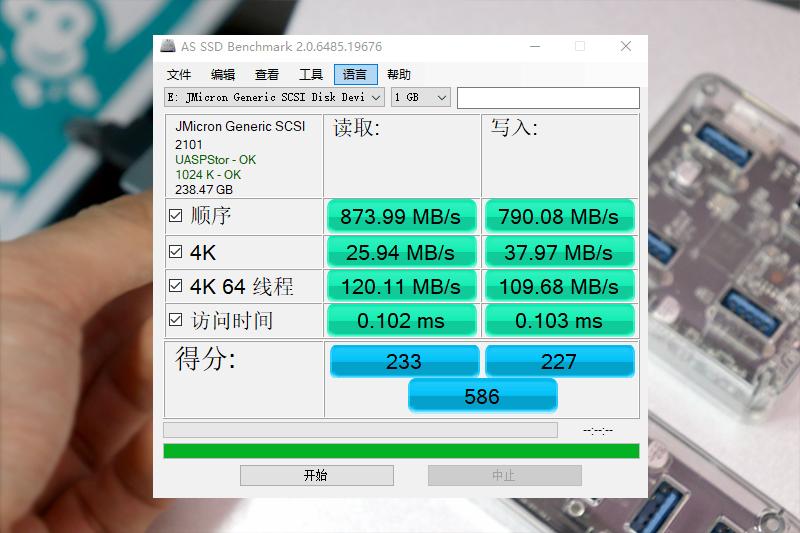Click the 25.94 MB/s 4K read result
This screenshot has width=800, height=533.
[x=402, y=252]
